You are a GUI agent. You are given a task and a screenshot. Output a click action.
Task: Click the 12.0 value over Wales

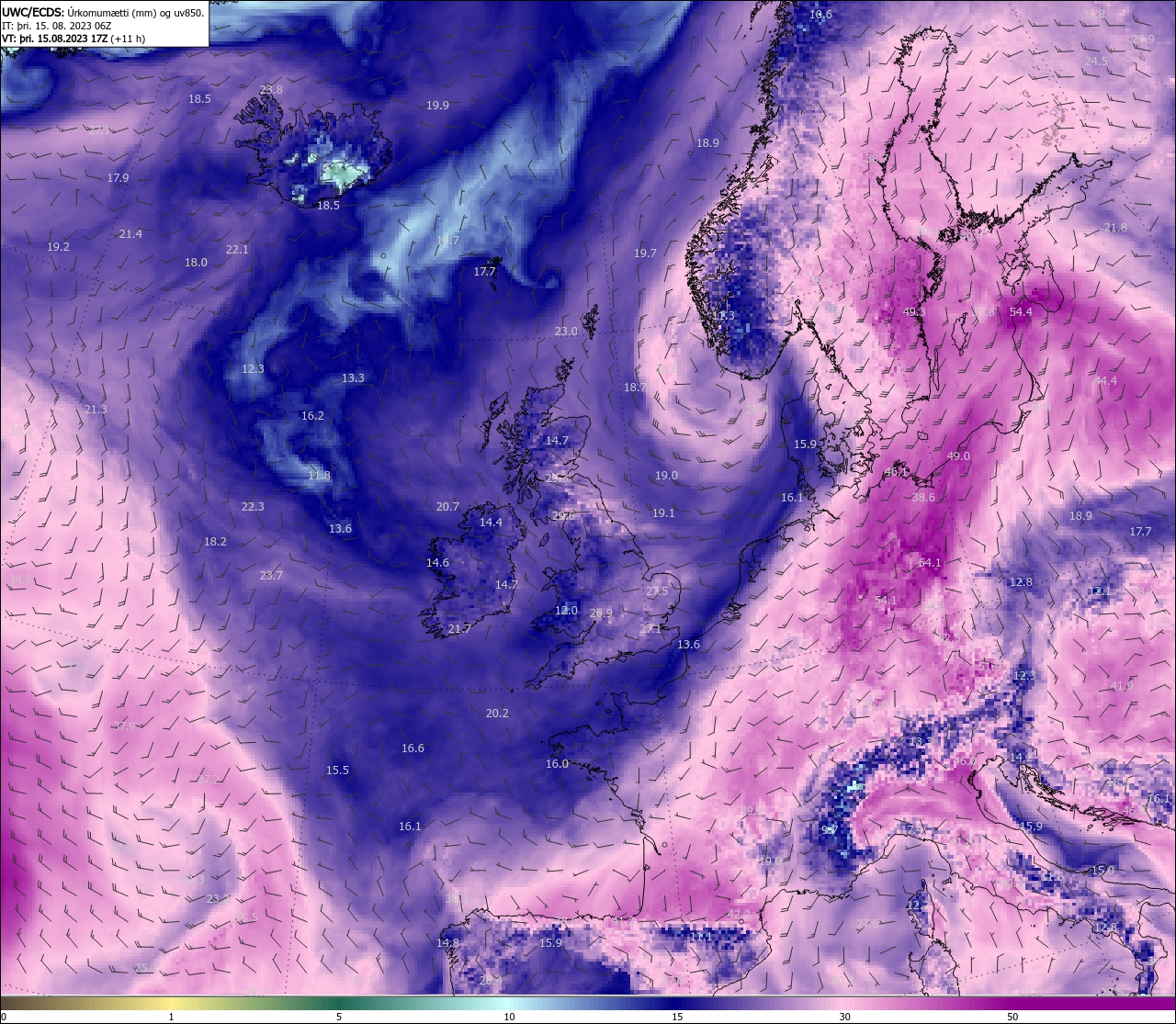[x=567, y=611]
